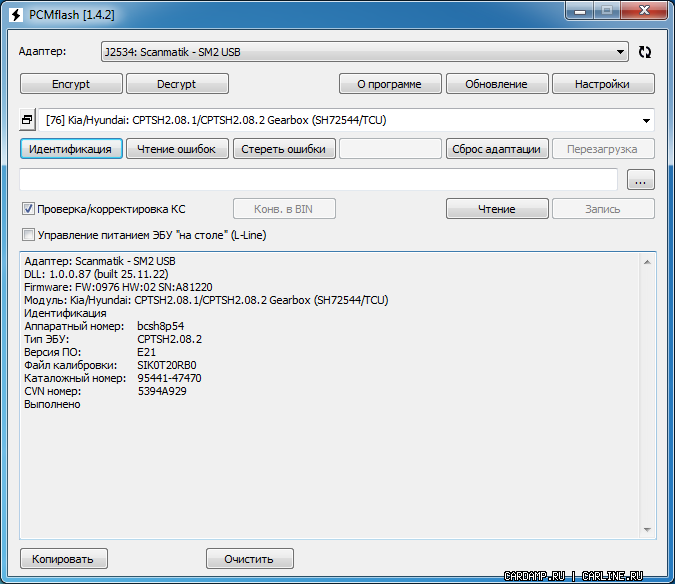Click the Выполнено log line
The height and width of the screenshot is (584, 675).
(x=52, y=405)
